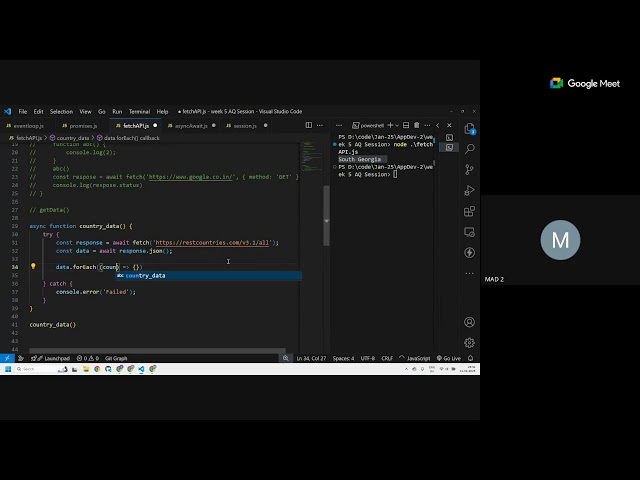Select the country_data autocomplete suggestion

click(145, 275)
